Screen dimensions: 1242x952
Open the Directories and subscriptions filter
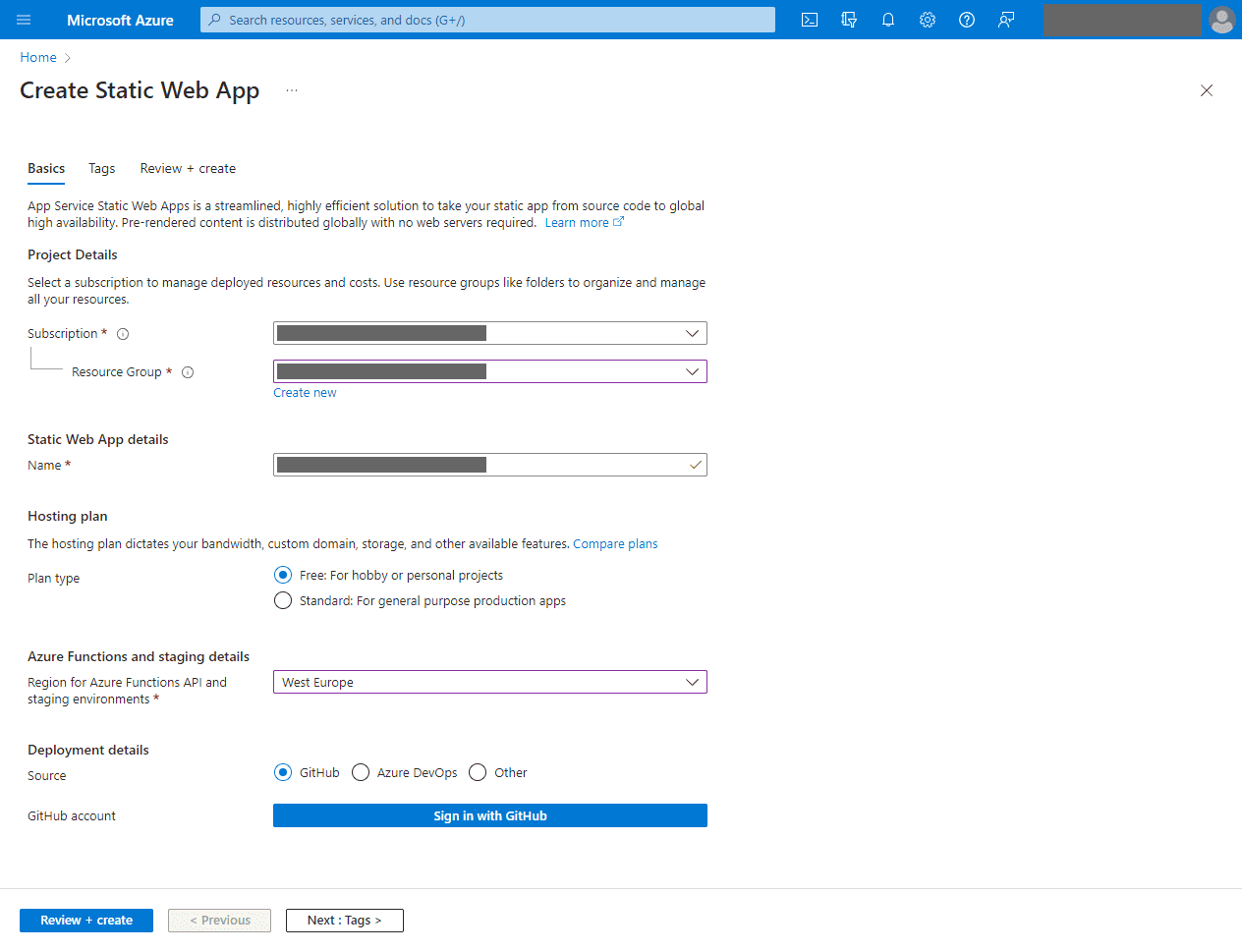coord(849,20)
